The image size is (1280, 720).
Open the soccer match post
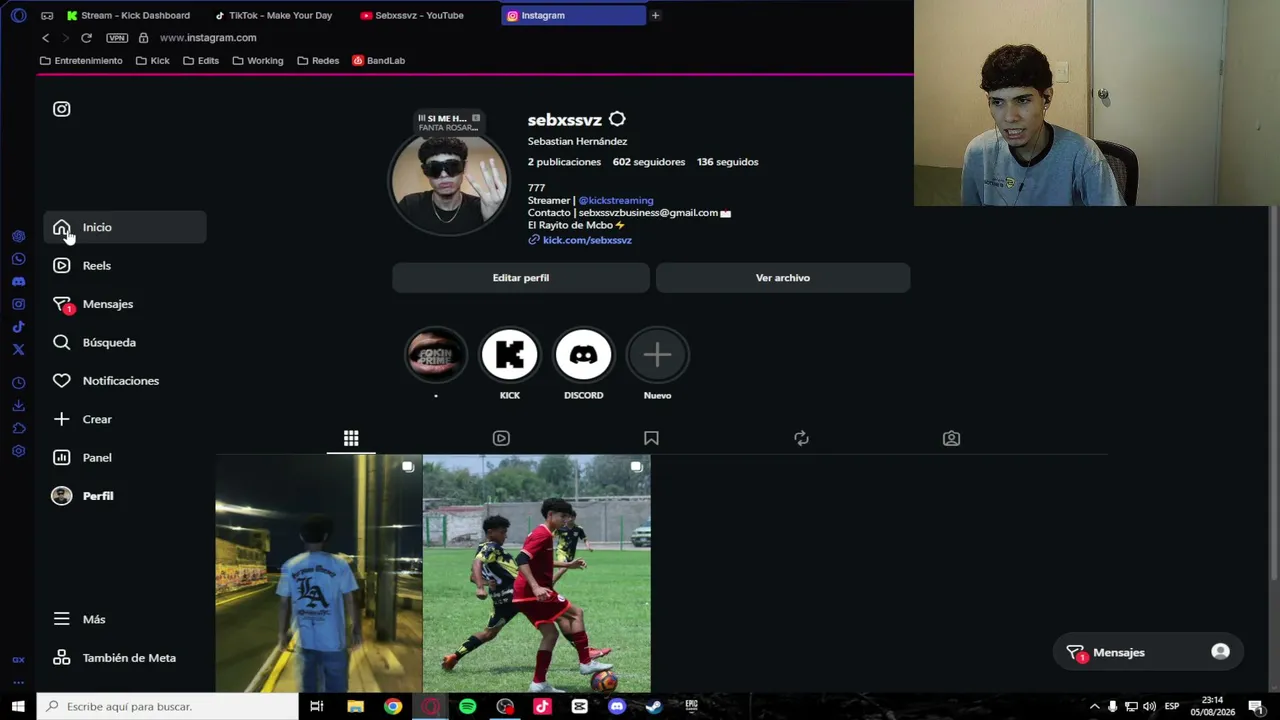pos(537,574)
